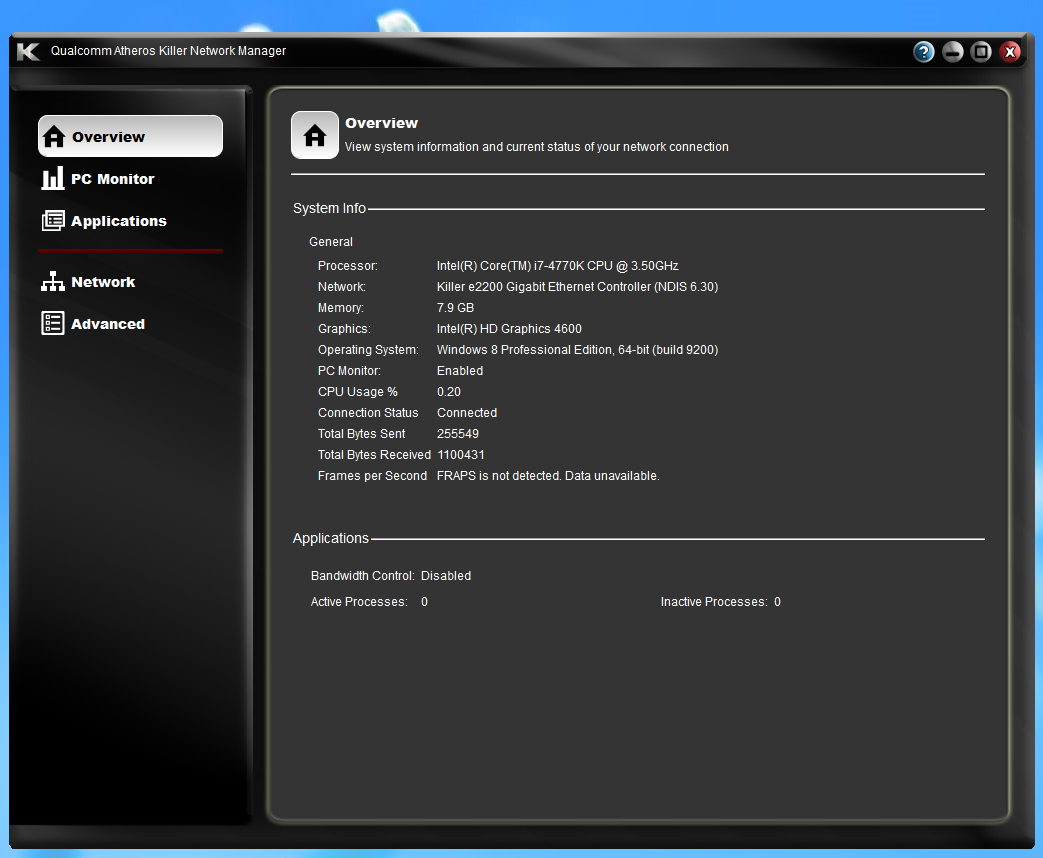
Task: Click the Applications section heading in main panel
Action: (331, 538)
